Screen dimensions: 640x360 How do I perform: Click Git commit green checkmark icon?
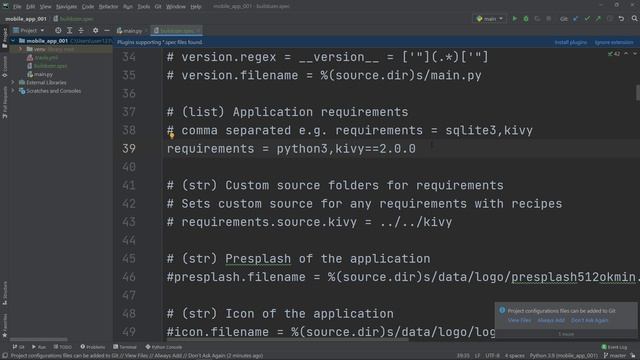point(587,19)
